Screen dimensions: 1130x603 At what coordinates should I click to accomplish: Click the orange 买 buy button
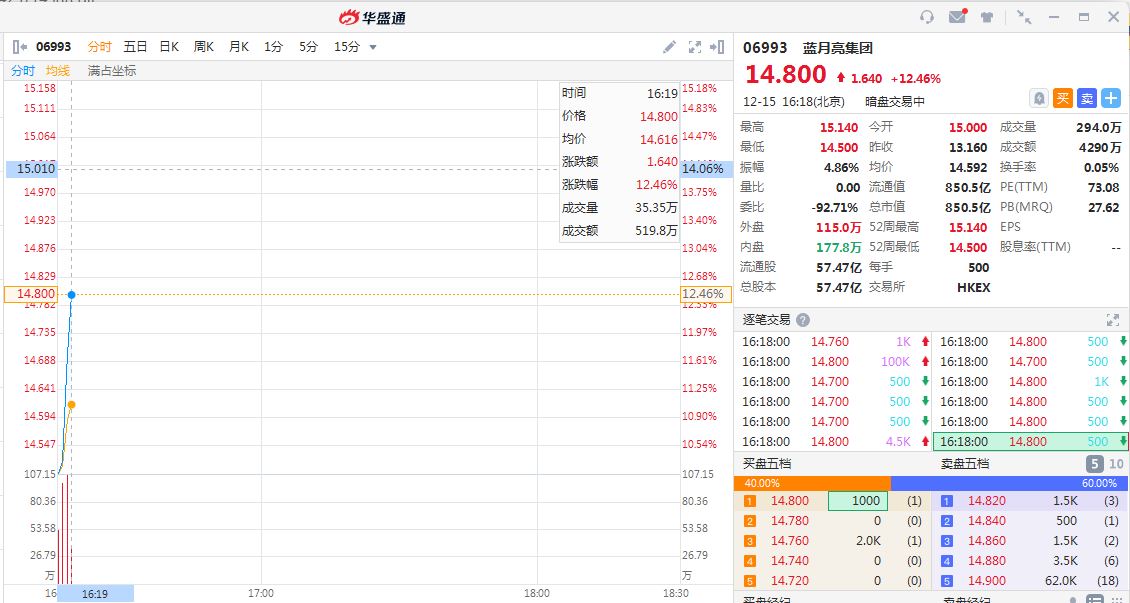[x=1063, y=98]
